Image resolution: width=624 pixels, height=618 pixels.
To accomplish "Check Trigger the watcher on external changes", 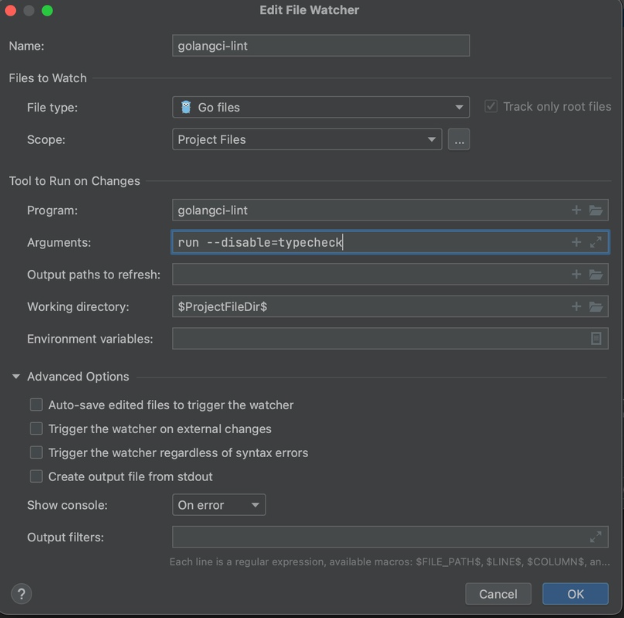I will (x=37, y=429).
